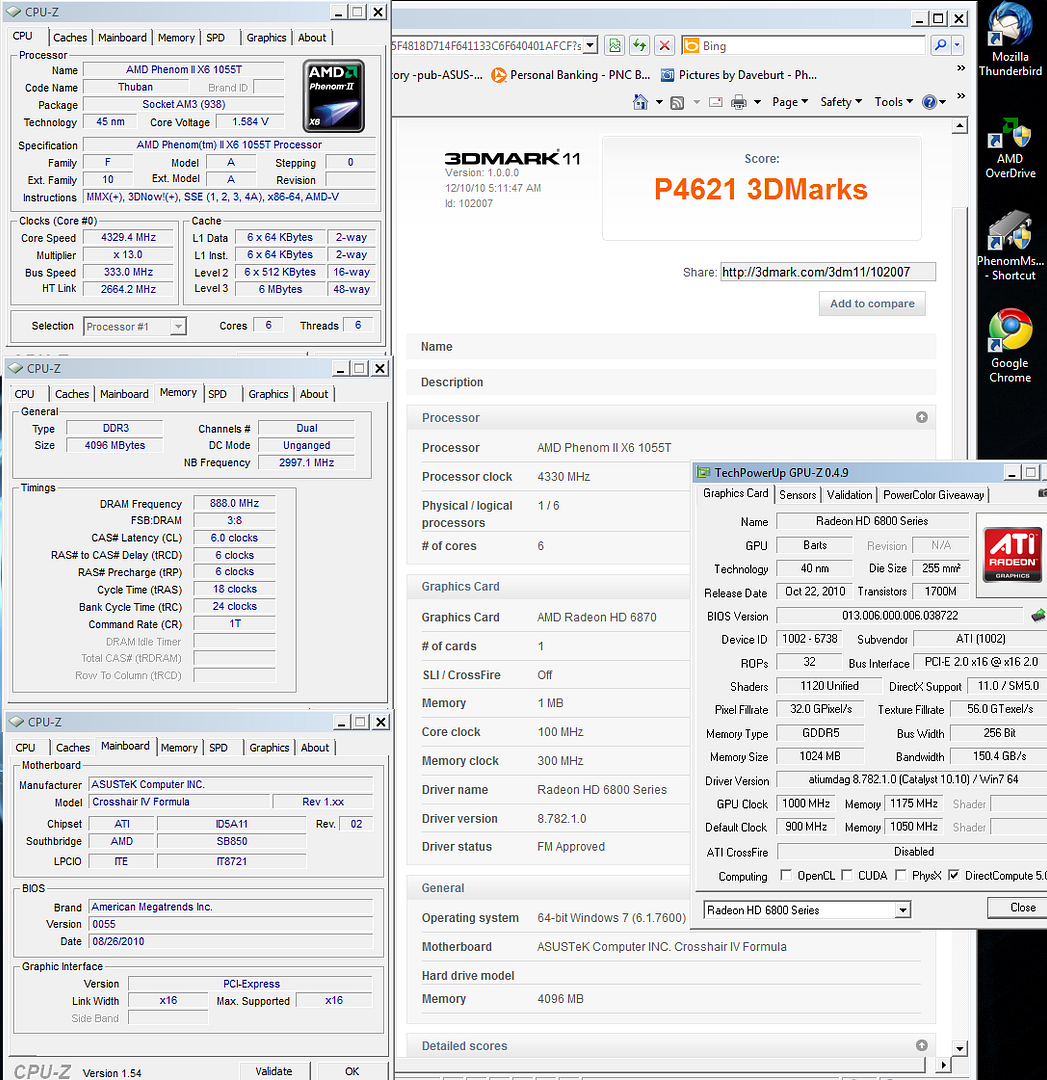
Task: Click the OK button in CPU-Z
Action: pyautogui.click(x=352, y=1071)
